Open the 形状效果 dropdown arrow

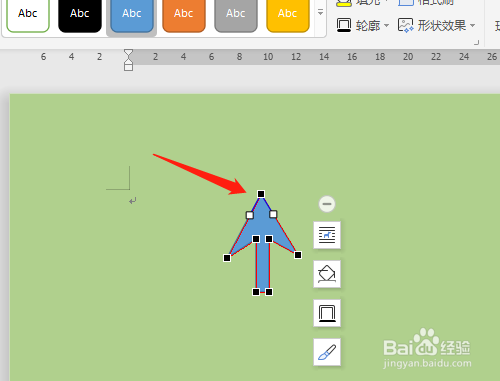pos(472,25)
